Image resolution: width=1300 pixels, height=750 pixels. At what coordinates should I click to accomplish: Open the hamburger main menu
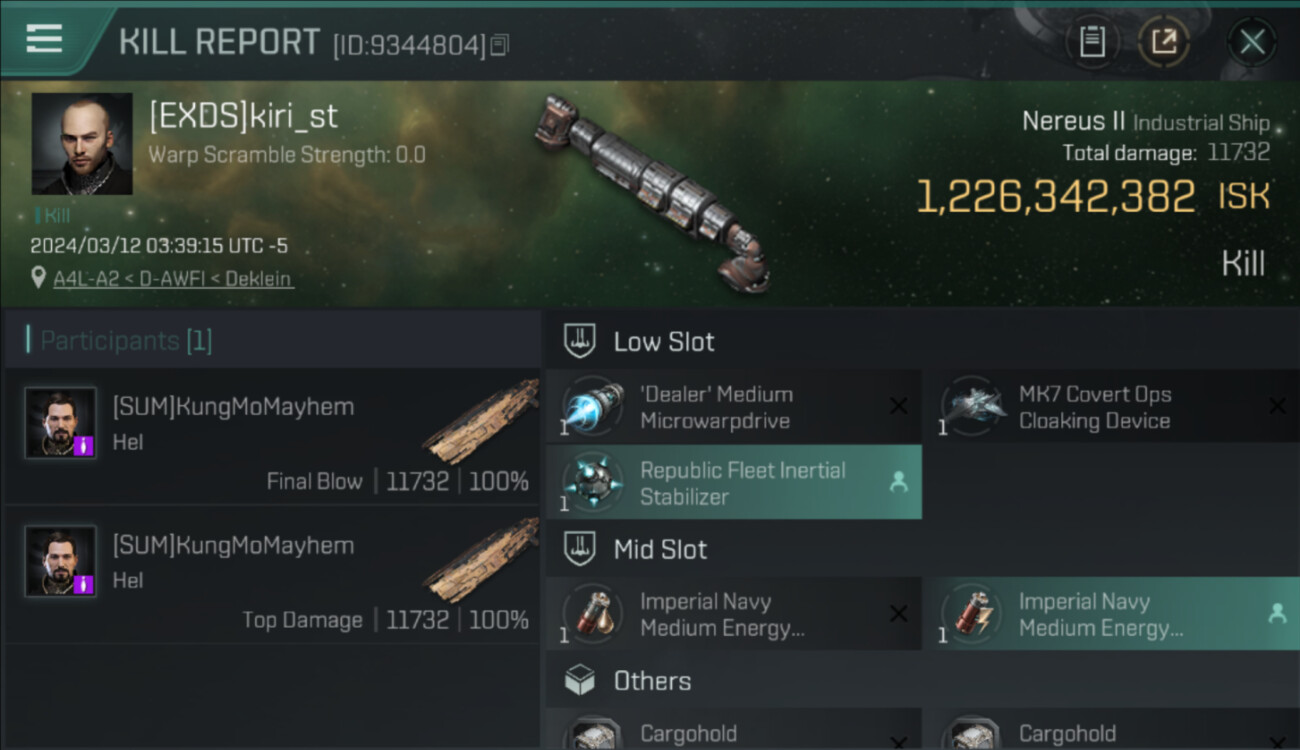click(44, 40)
